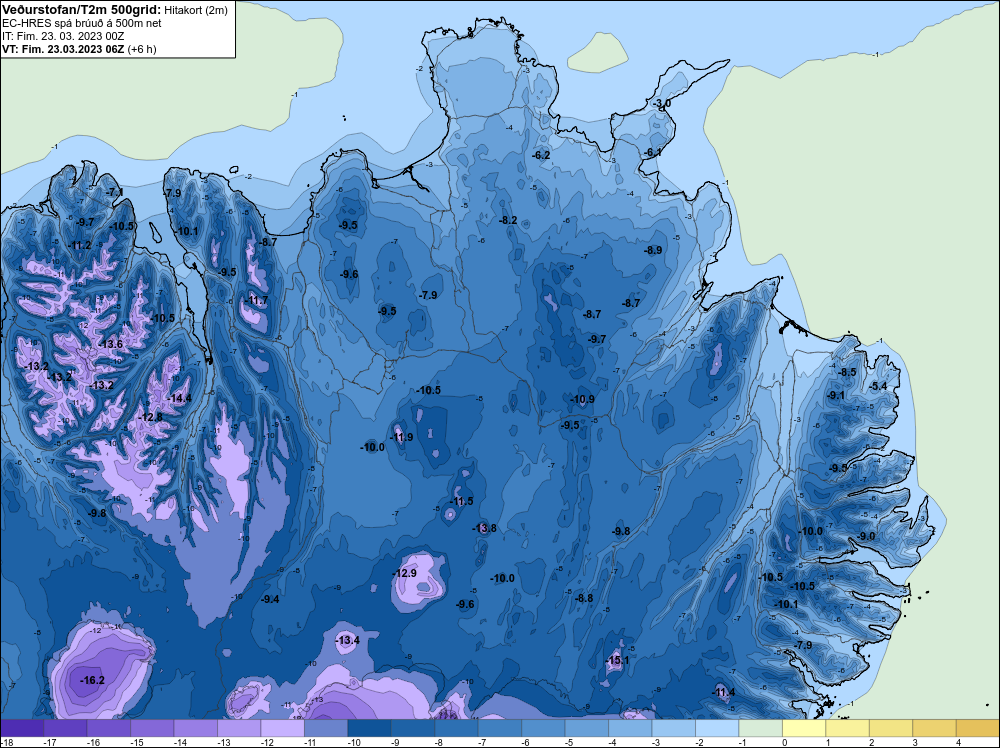The width and height of the screenshot is (1000, 748).
Task: Click the -11 legend scale label
Action: coord(309,743)
